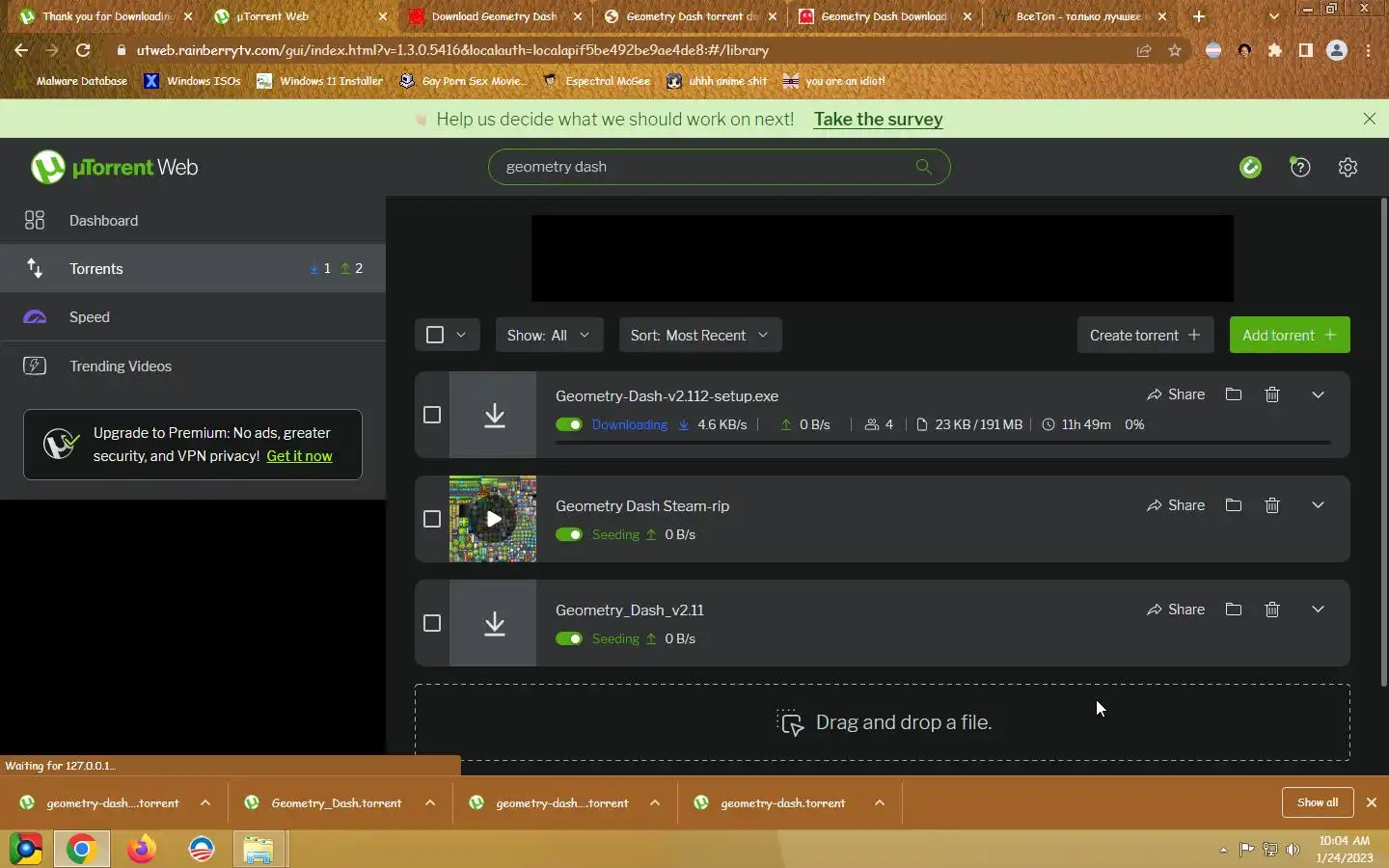
Task: Delete Geometry-Dash-v2.112-setup.exe with trash icon
Action: pos(1272,394)
